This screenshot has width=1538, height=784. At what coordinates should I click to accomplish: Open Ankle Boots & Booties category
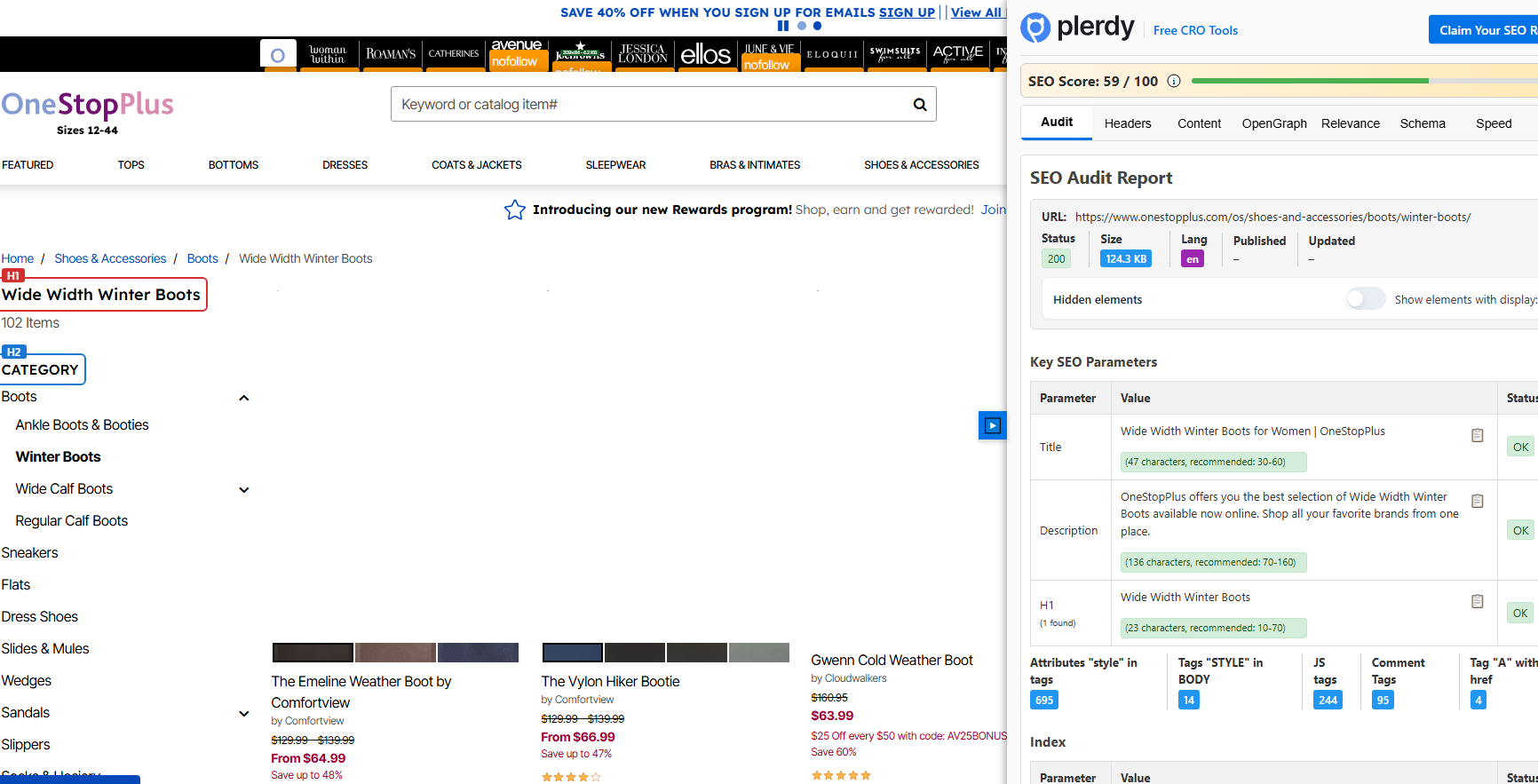click(82, 425)
